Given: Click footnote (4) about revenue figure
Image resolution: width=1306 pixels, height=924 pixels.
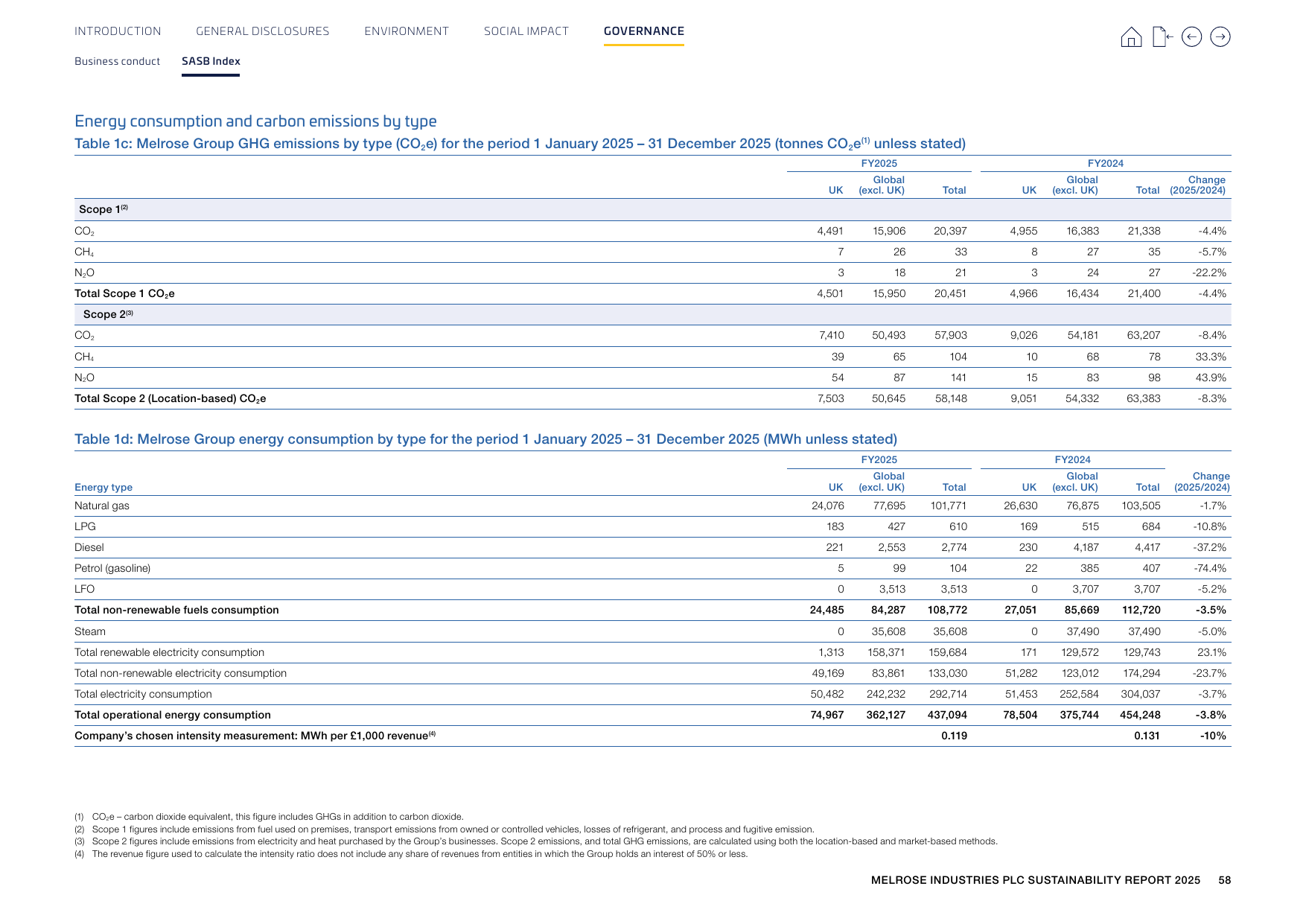Looking at the screenshot, I should 411,854.
